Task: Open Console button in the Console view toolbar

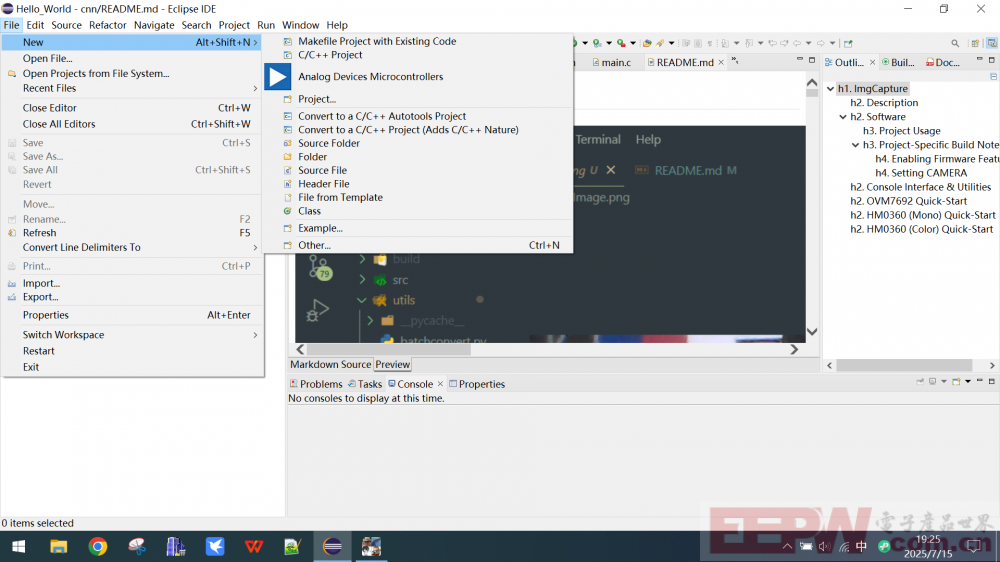Action: [x=956, y=381]
